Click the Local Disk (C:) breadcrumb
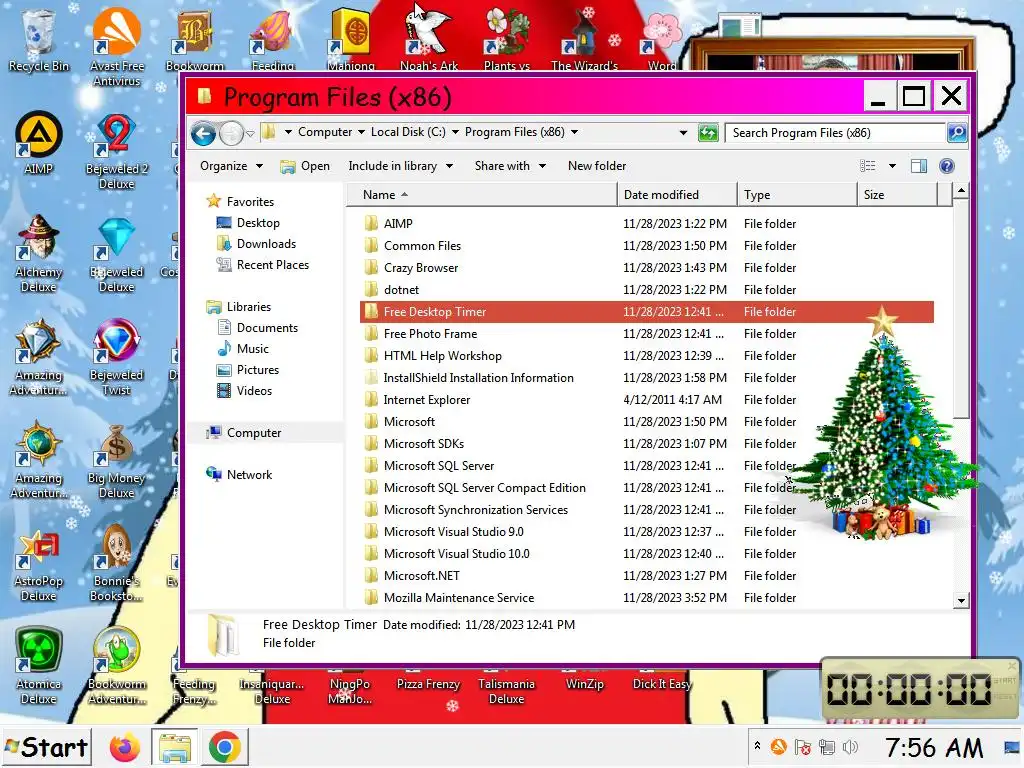 pyautogui.click(x=408, y=132)
